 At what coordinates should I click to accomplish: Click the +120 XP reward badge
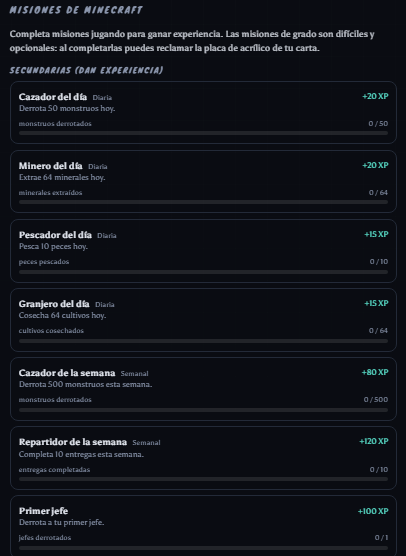[x=374, y=441]
